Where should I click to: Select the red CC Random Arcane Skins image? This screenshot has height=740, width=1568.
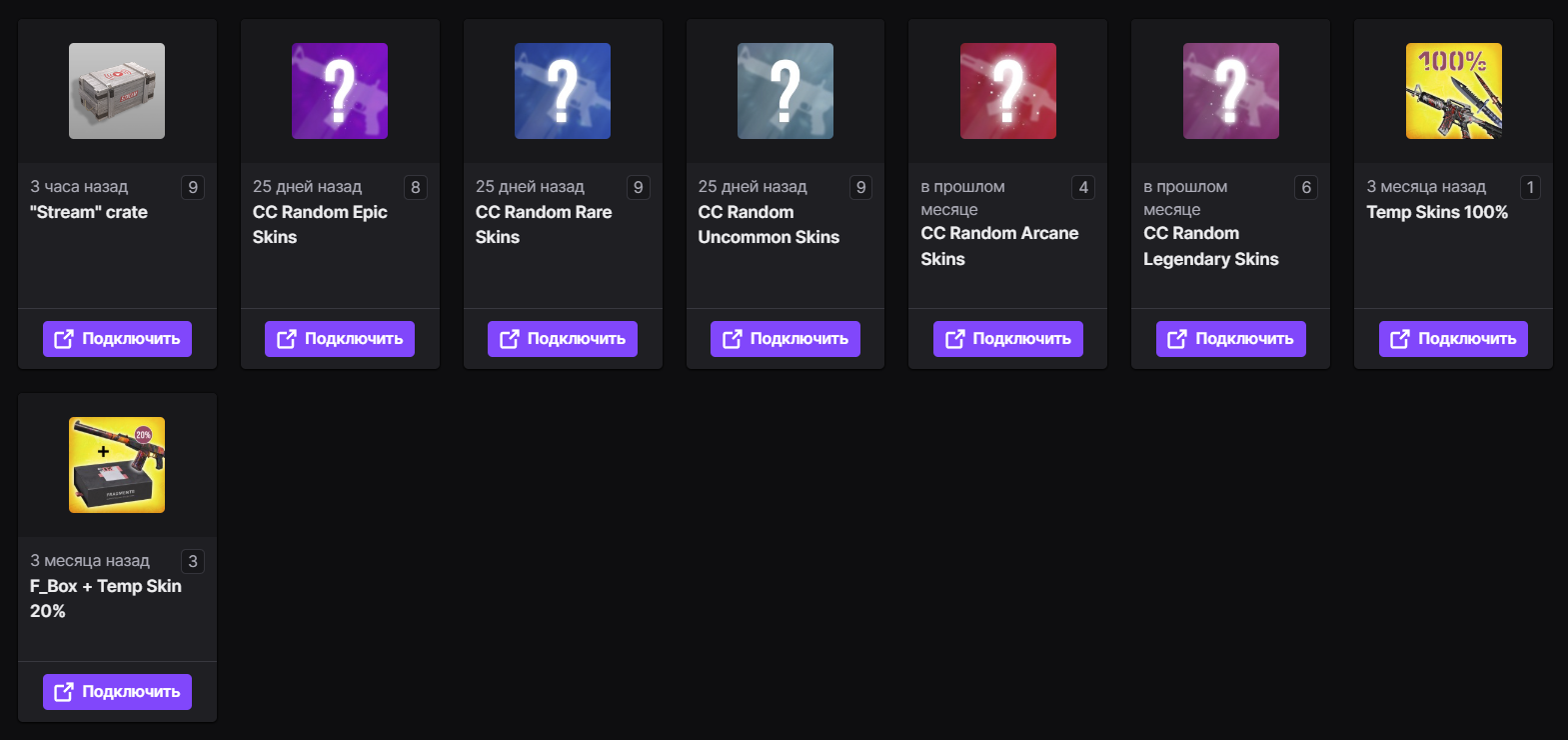(1008, 91)
